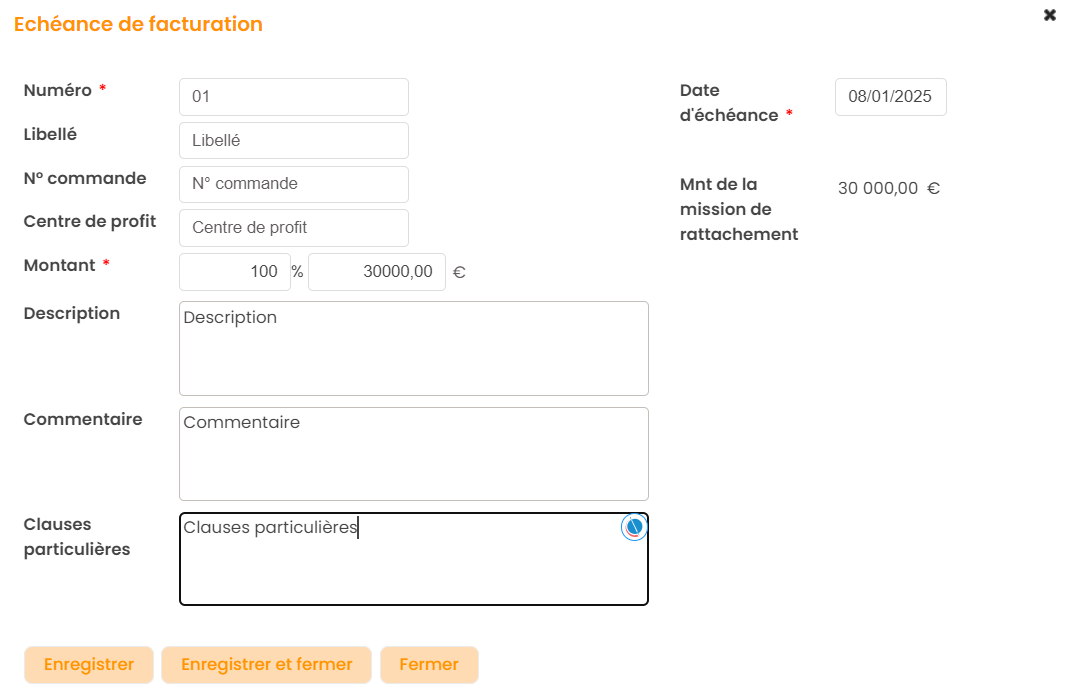Select the Centre de profit field
This screenshot has width=1066, height=691.
293,228
